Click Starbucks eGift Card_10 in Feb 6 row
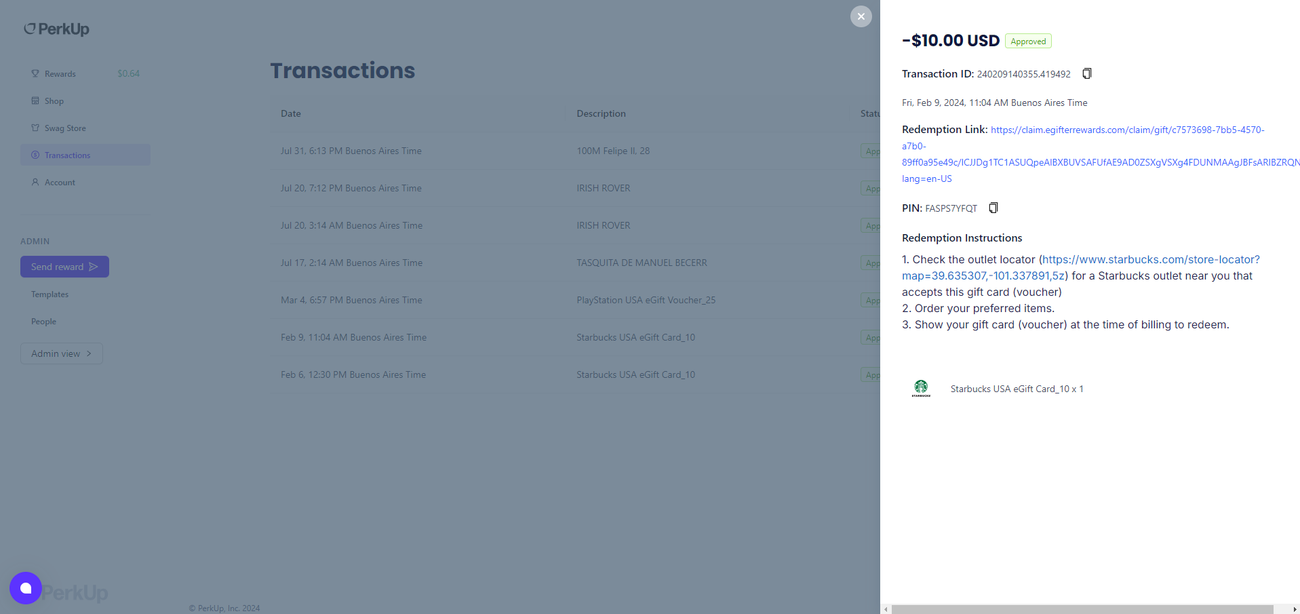 point(636,375)
